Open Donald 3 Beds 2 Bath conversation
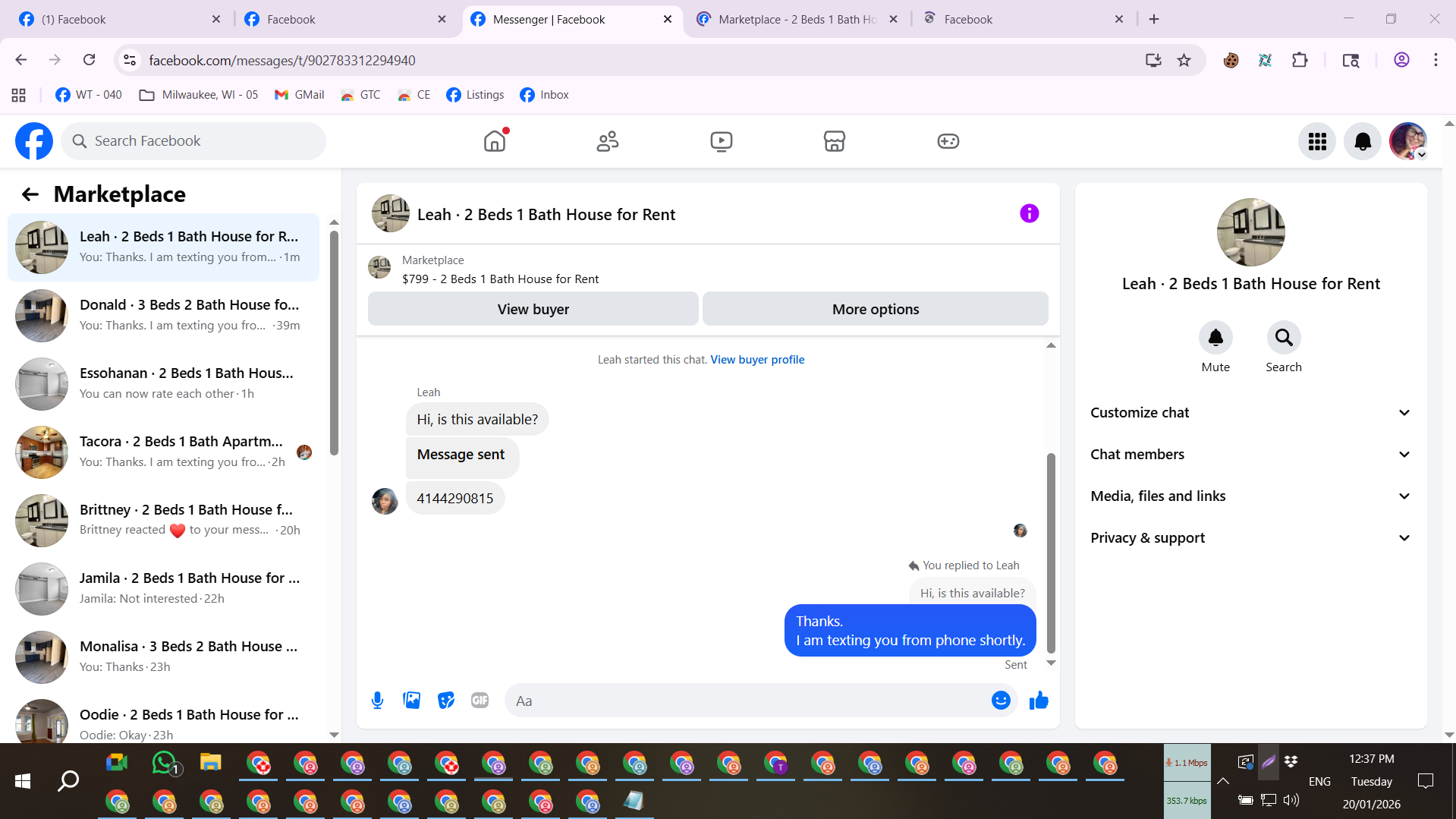1456x819 pixels. click(163, 315)
